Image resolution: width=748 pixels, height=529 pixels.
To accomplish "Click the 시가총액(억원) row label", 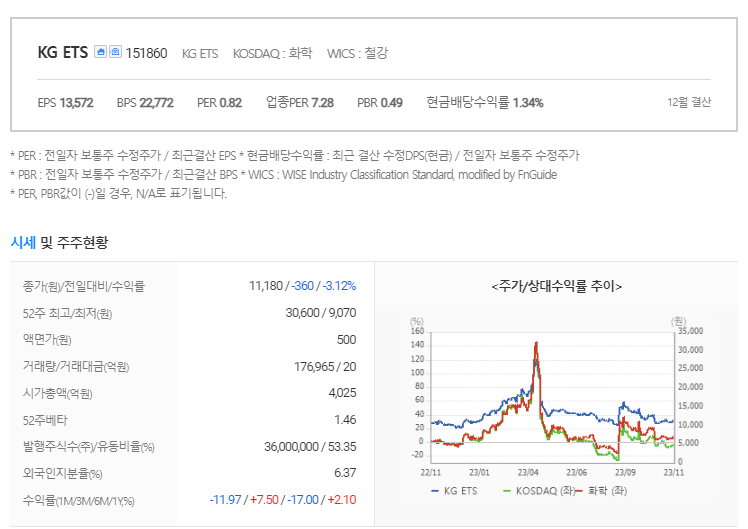I will [x=57, y=393].
